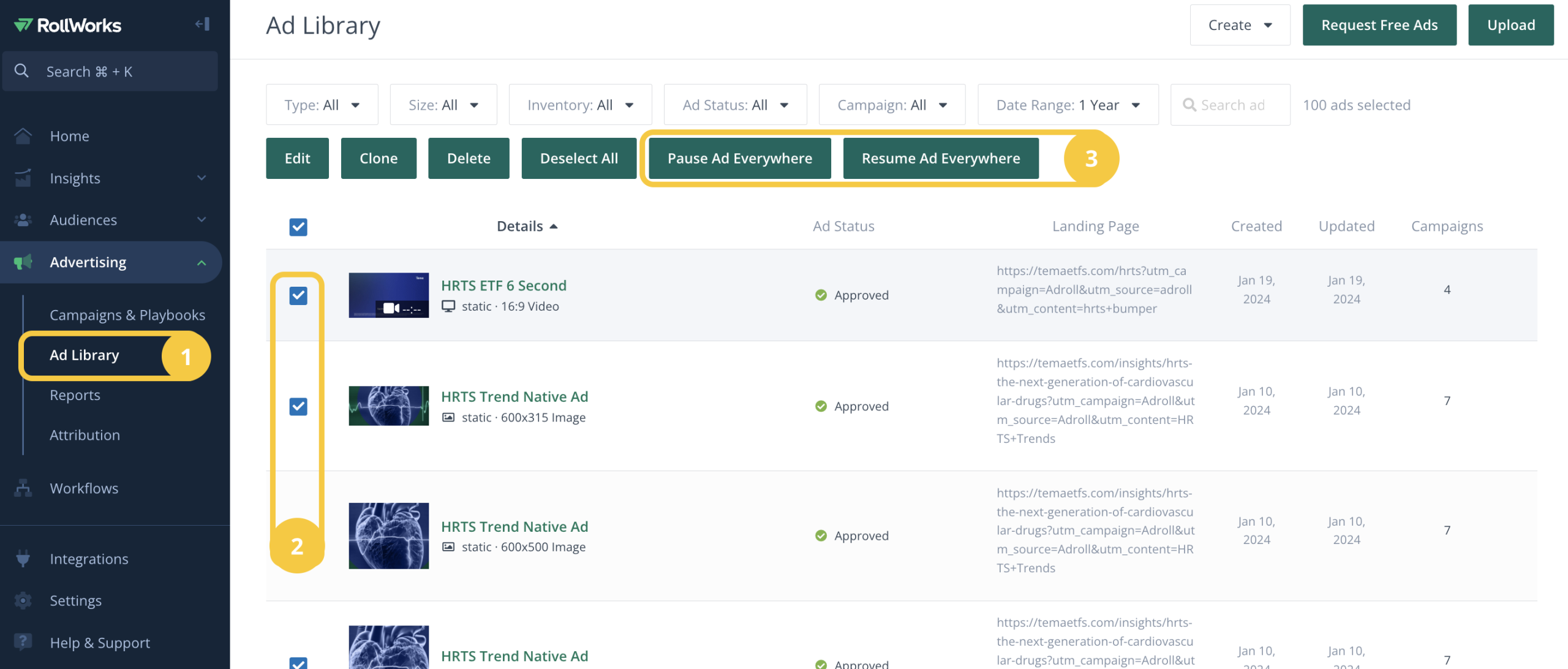Uncheck the HRTS ETF 6 Second row
This screenshot has width=1568, height=669.
(298, 295)
